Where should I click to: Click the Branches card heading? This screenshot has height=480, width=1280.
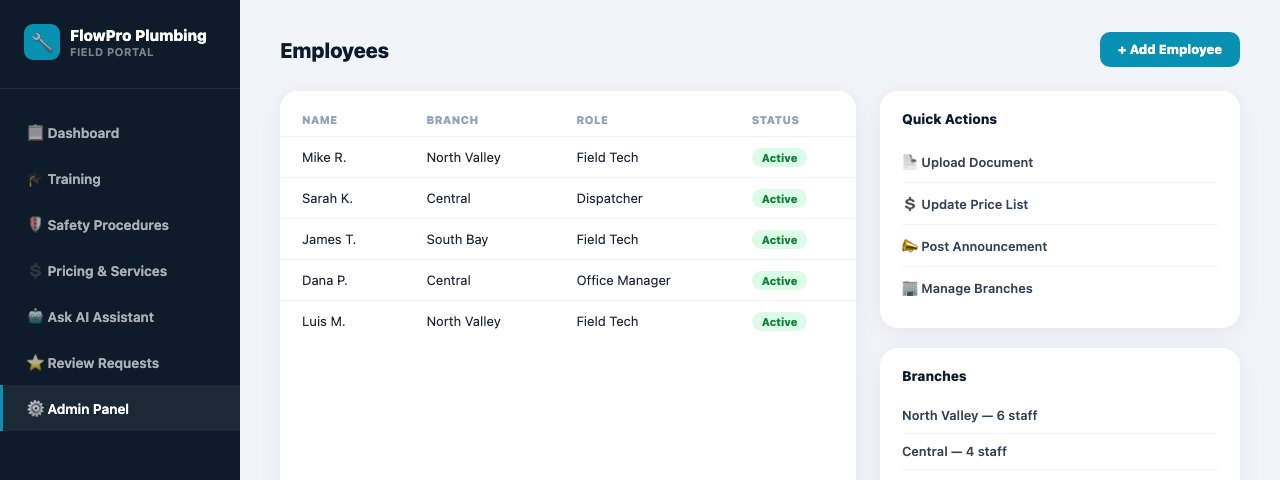(934, 376)
